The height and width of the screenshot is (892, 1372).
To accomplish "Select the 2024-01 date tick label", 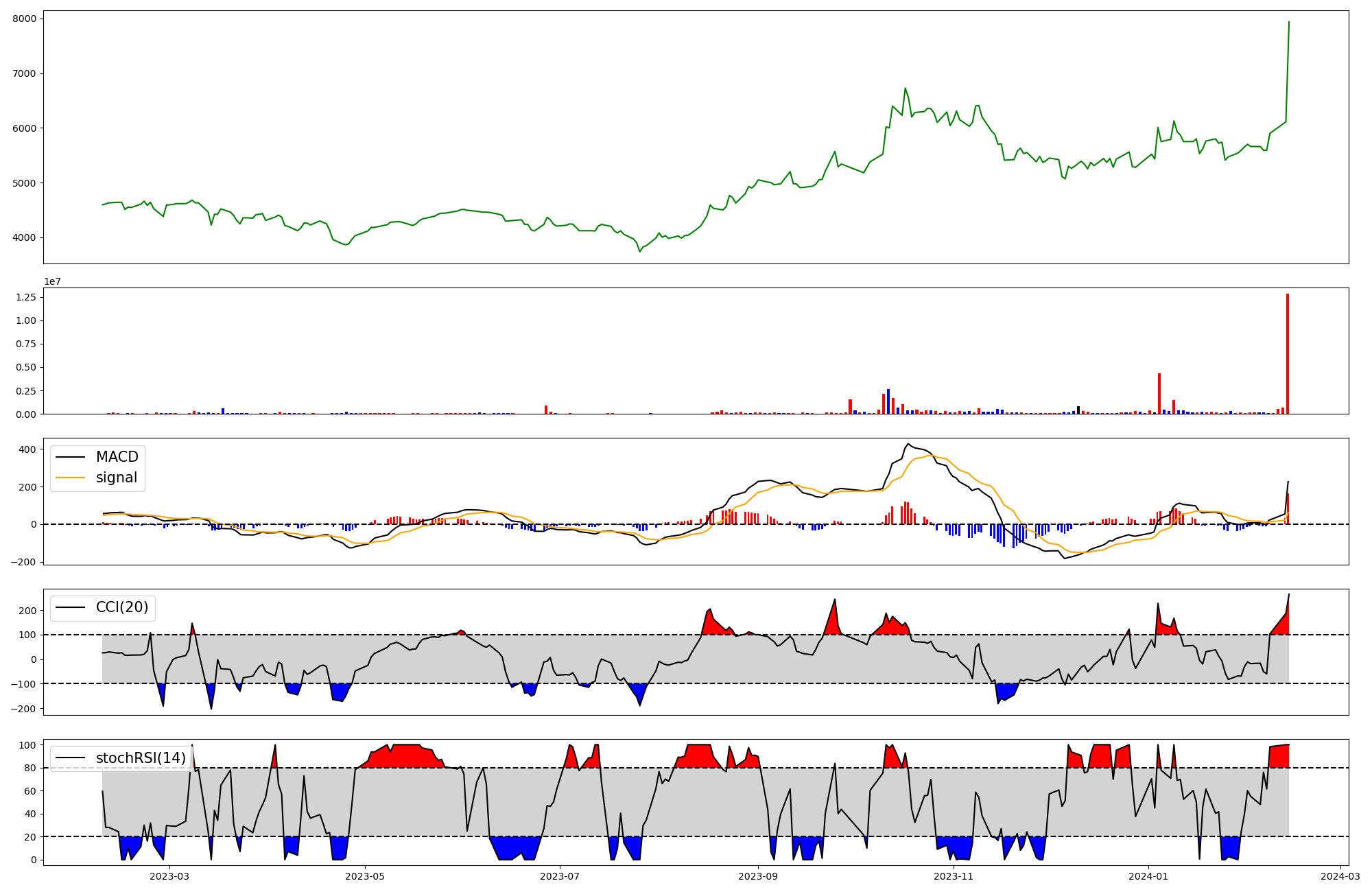I will 1148,876.
